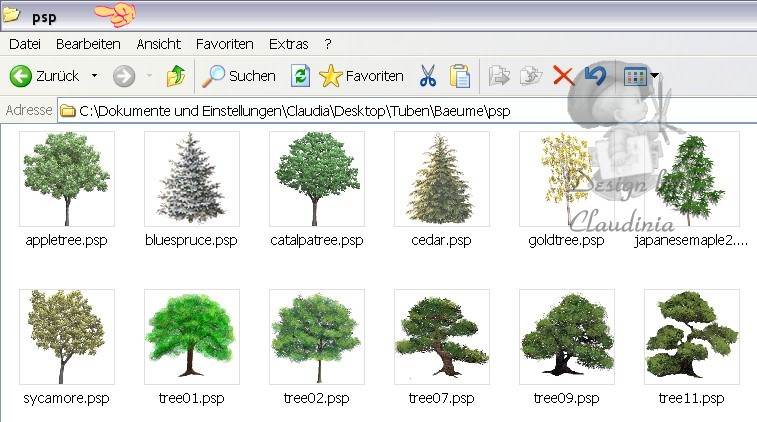The height and width of the screenshot is (422, 757).
Task: Go up one folder level icon
Action: tap(176, 76)
